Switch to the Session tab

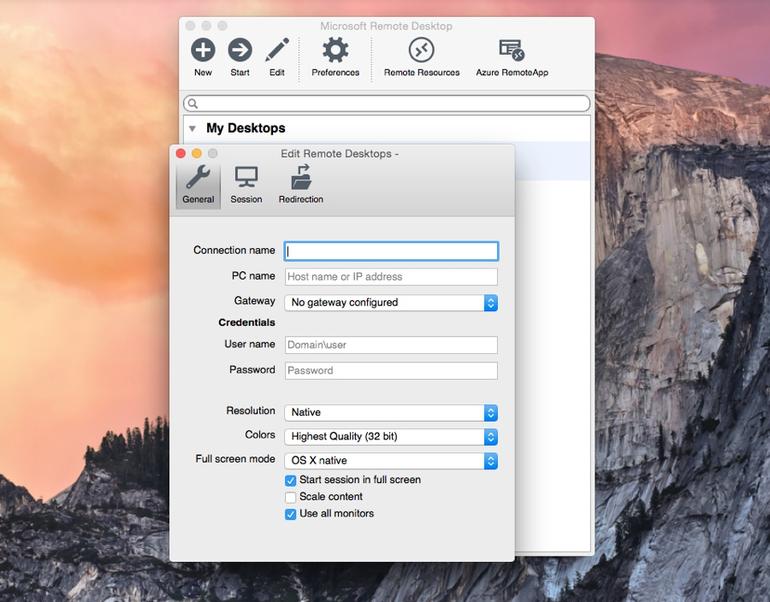(x=246, y=185)
